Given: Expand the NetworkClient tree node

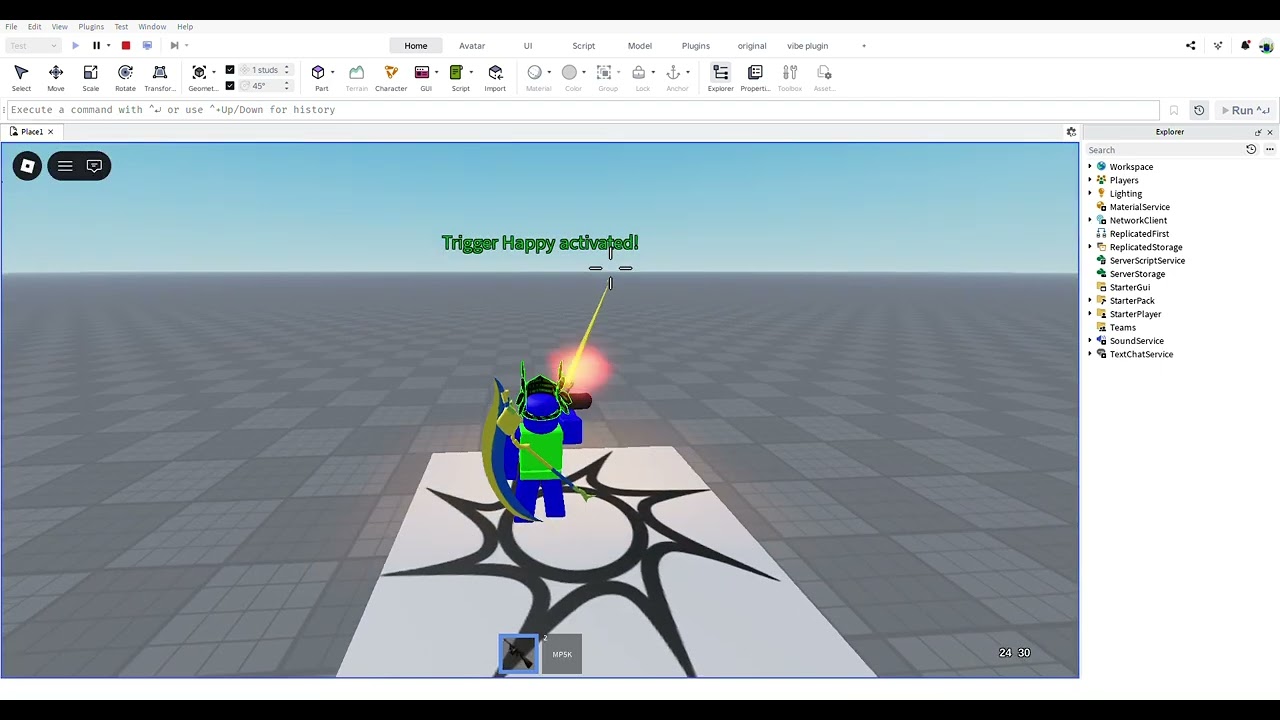Looking at the screenshot, I should click(x=1090, y=220).
